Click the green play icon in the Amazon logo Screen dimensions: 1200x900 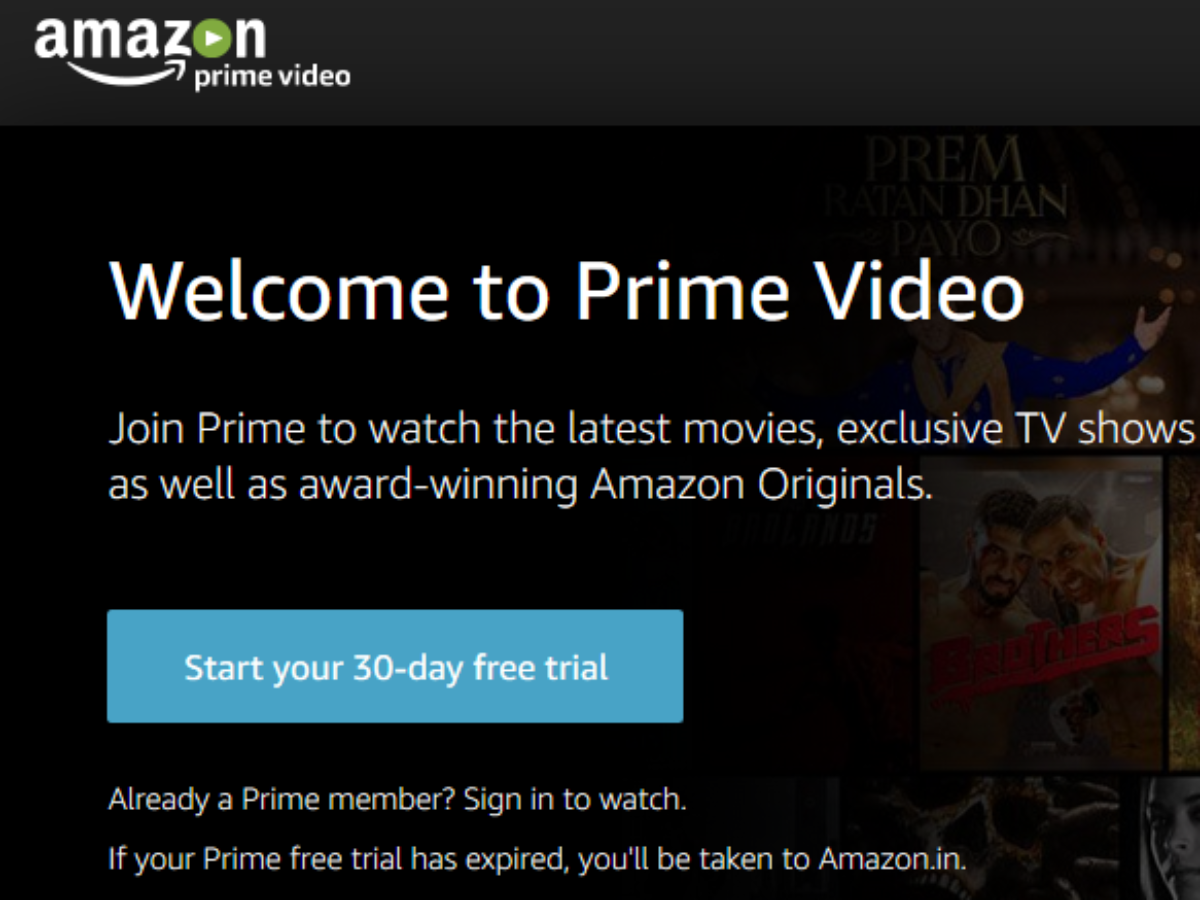coord(213,40)
